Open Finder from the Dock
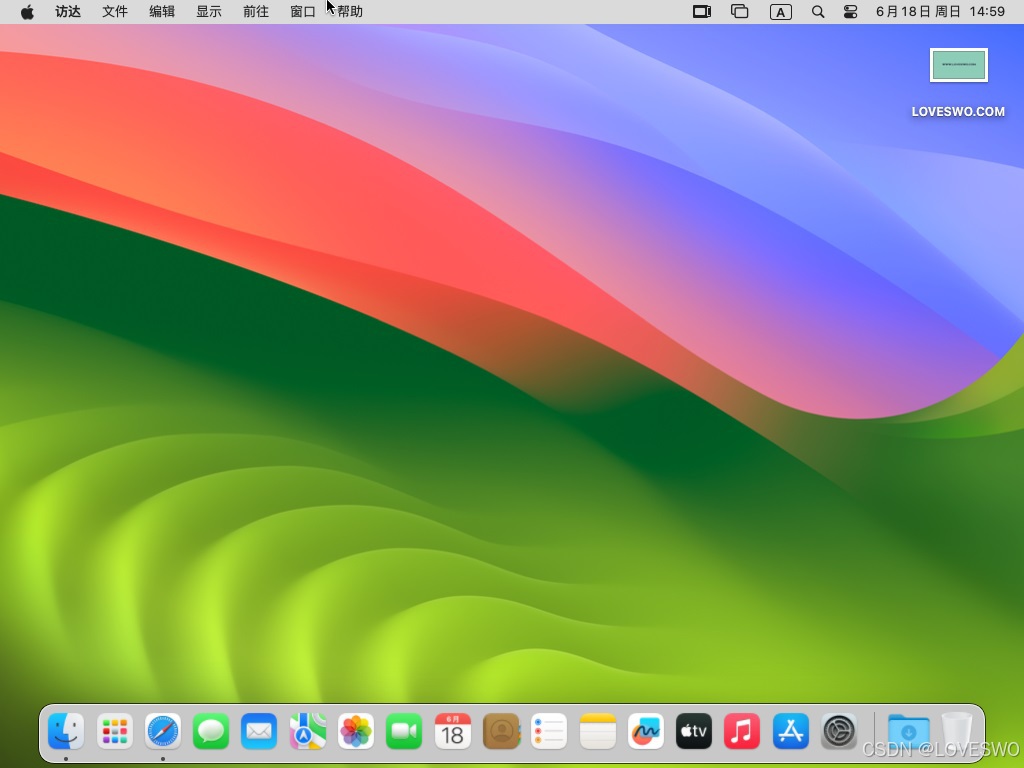Image resolution: width=1024 pixels, height=768 pixels. click(66, 731)
